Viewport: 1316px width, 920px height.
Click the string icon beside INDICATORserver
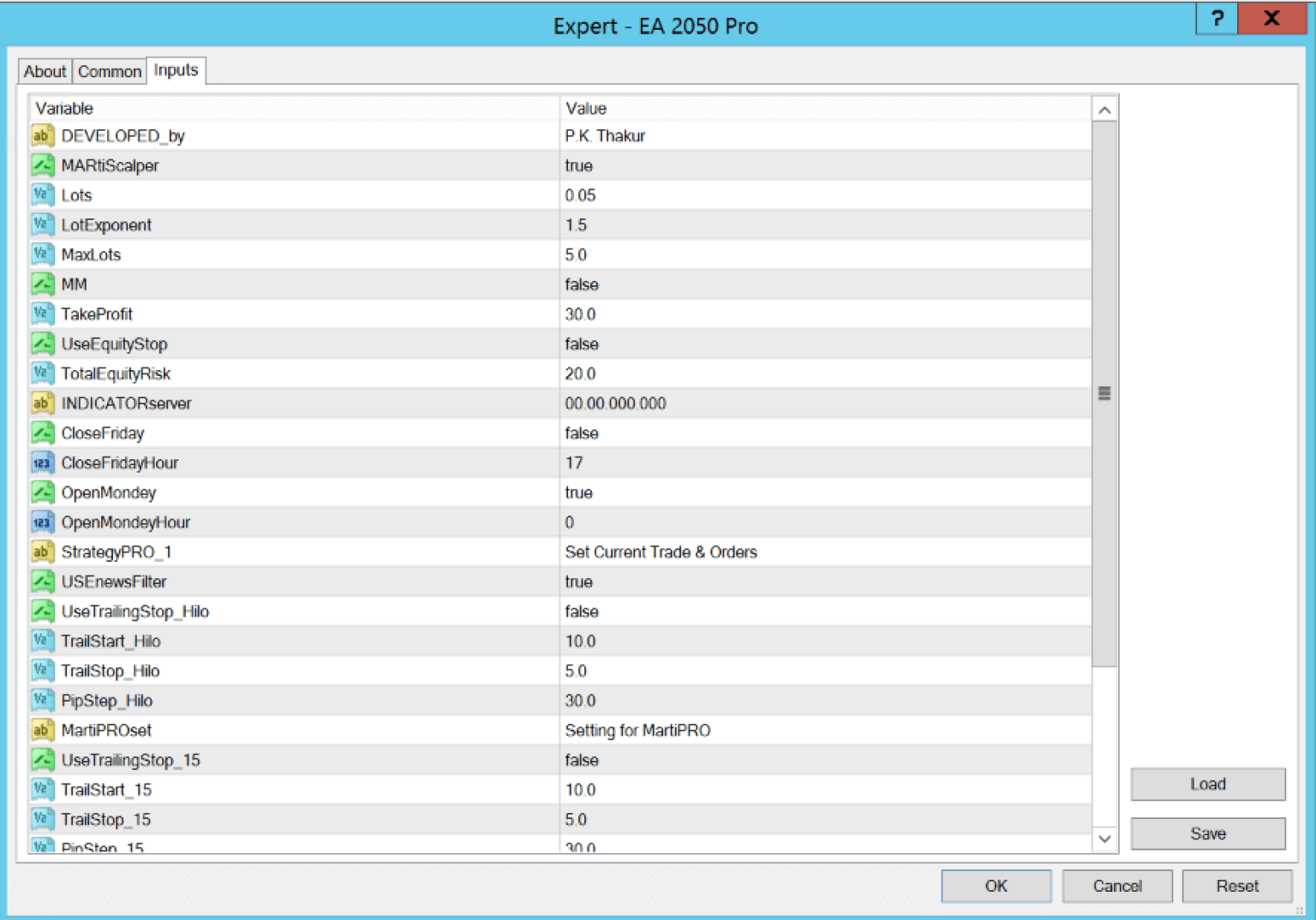[41, 403]
